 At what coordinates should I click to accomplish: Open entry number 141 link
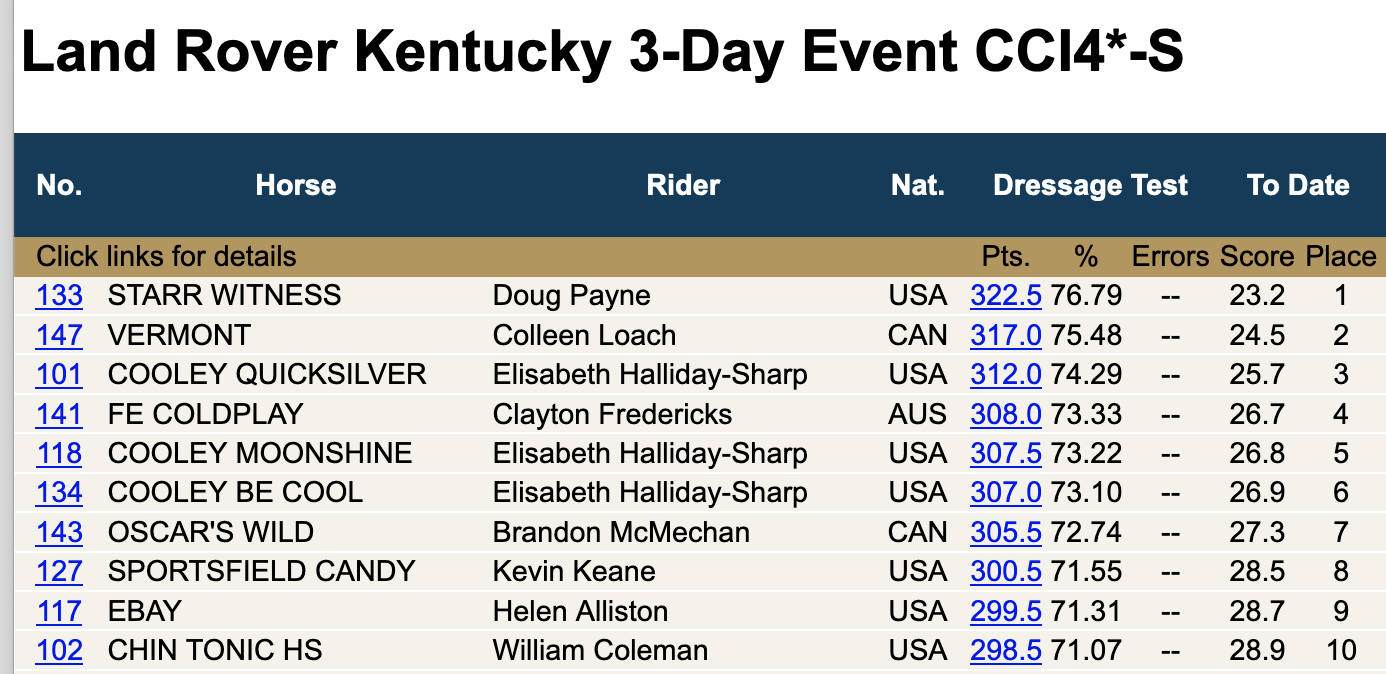(59, 414)
